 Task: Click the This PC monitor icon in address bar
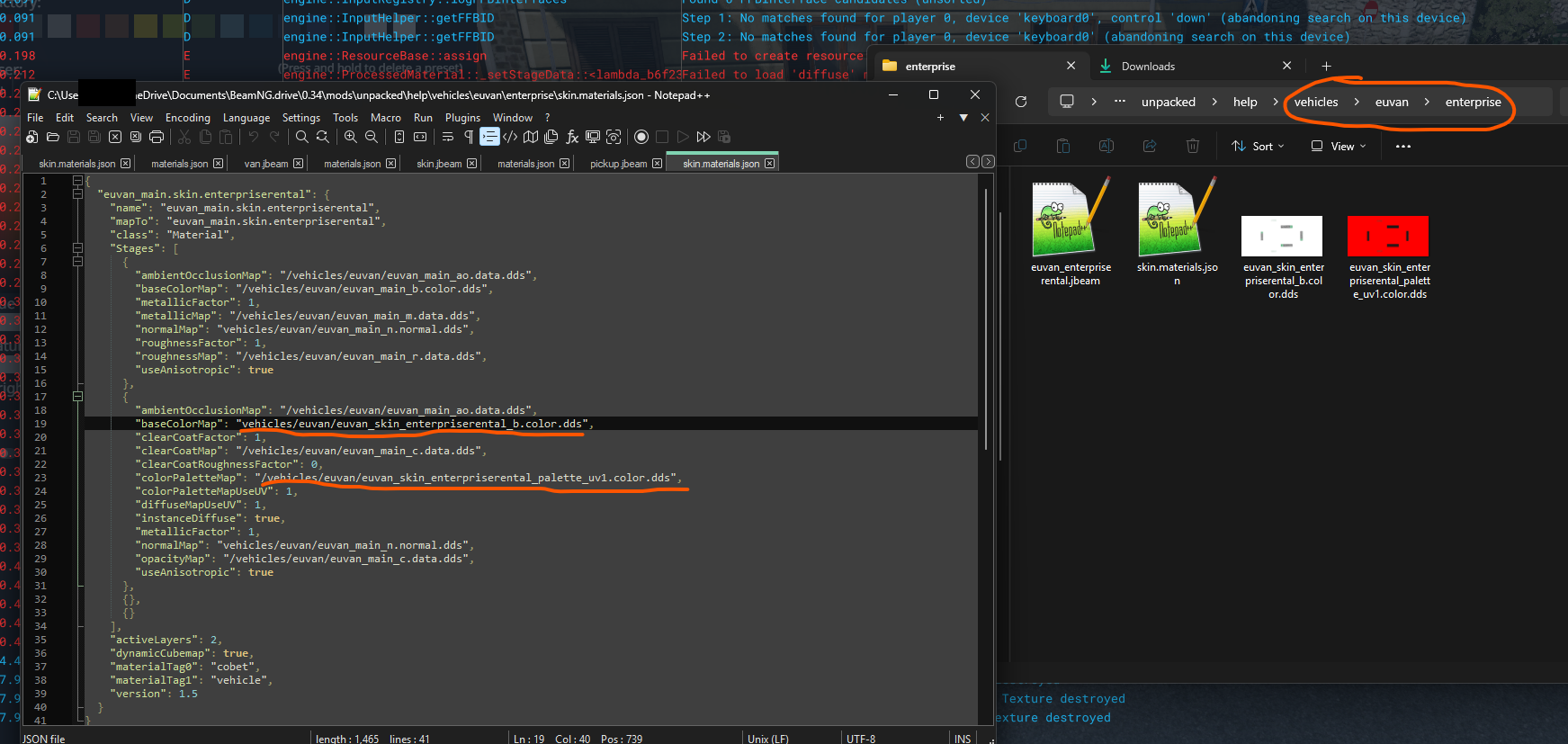pos(1067,102)
